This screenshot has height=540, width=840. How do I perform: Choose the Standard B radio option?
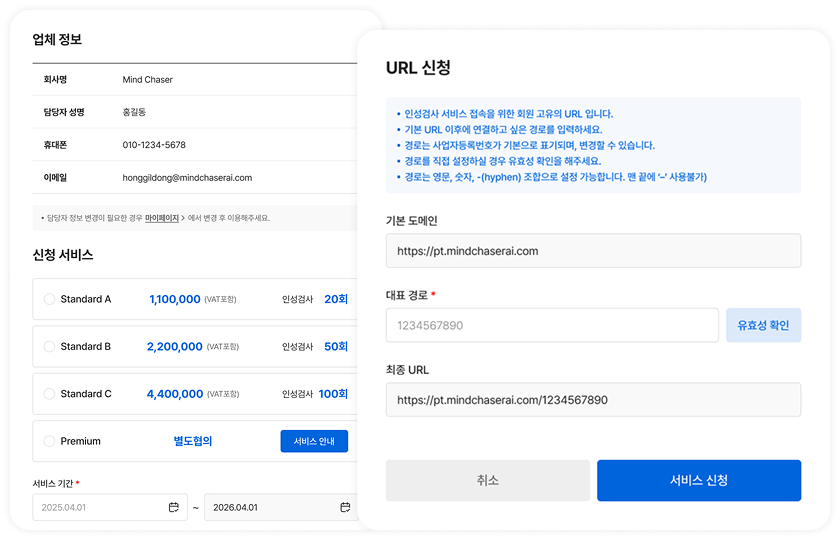[50, 347]
